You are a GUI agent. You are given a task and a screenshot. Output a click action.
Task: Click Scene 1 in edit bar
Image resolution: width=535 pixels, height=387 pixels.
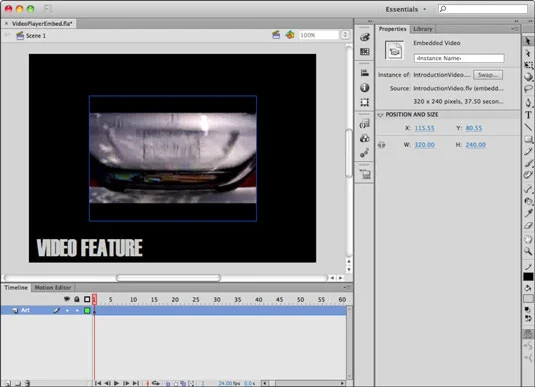[x=35, y=35]
